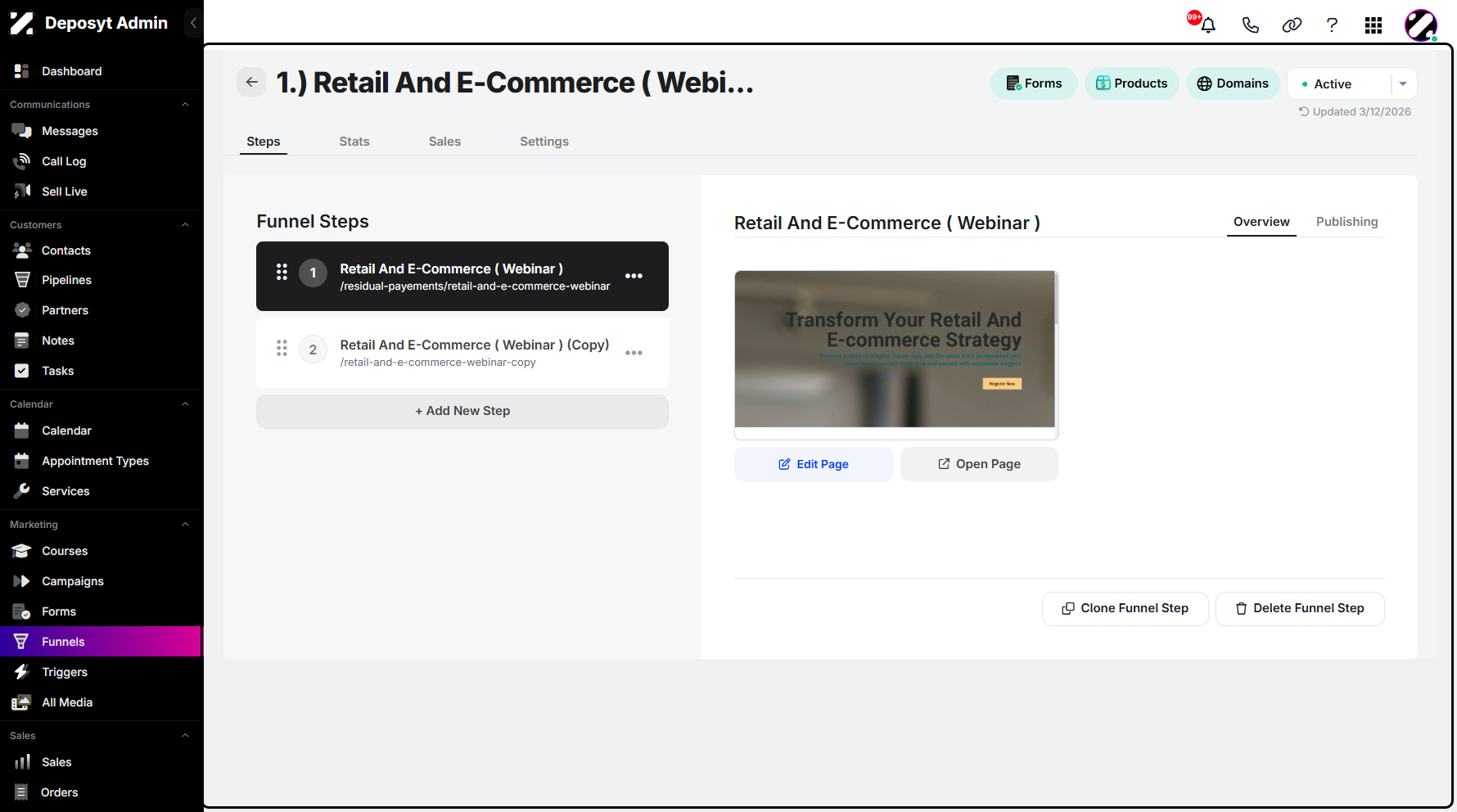Open the notifications bell icon
The image size is (1457, 812).
(1207, 25)
